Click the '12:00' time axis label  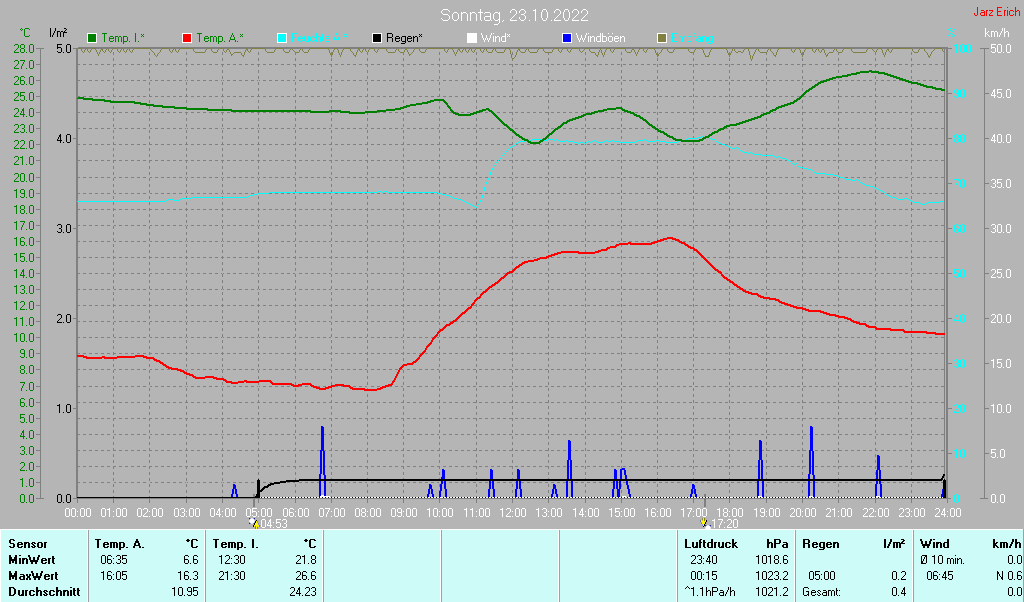pos(513,513)
